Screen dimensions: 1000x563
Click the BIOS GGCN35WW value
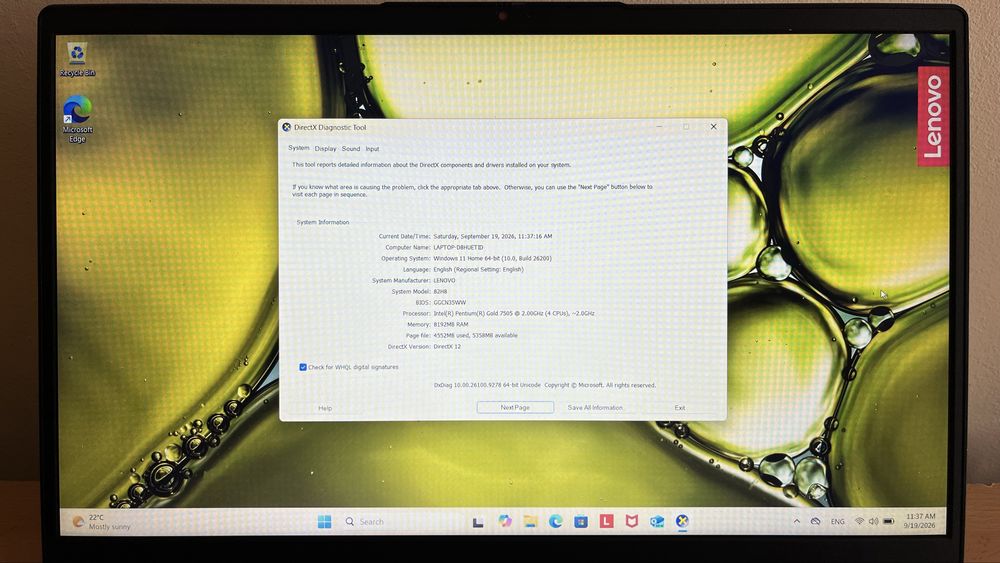tap(450, 303)
